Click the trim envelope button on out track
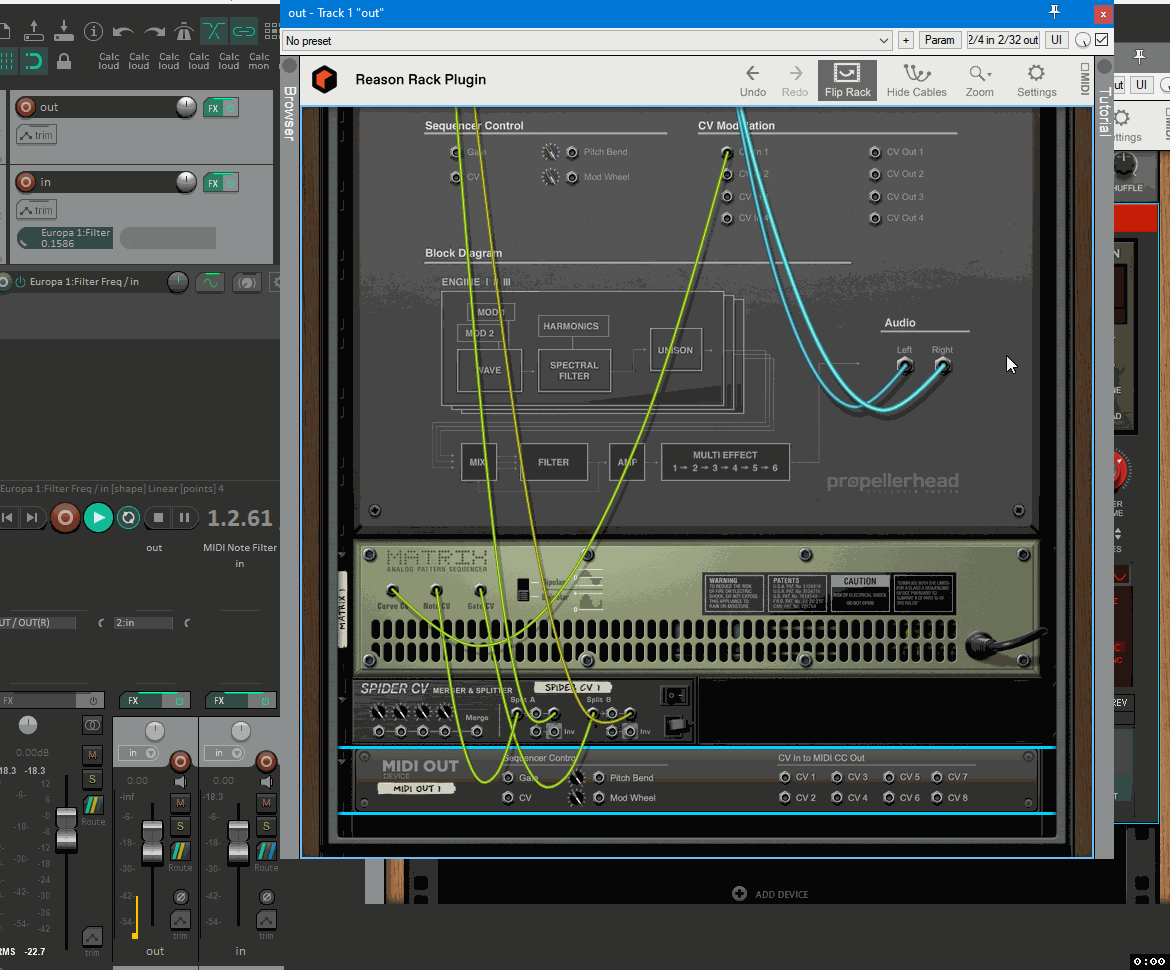 pos(37,135)
